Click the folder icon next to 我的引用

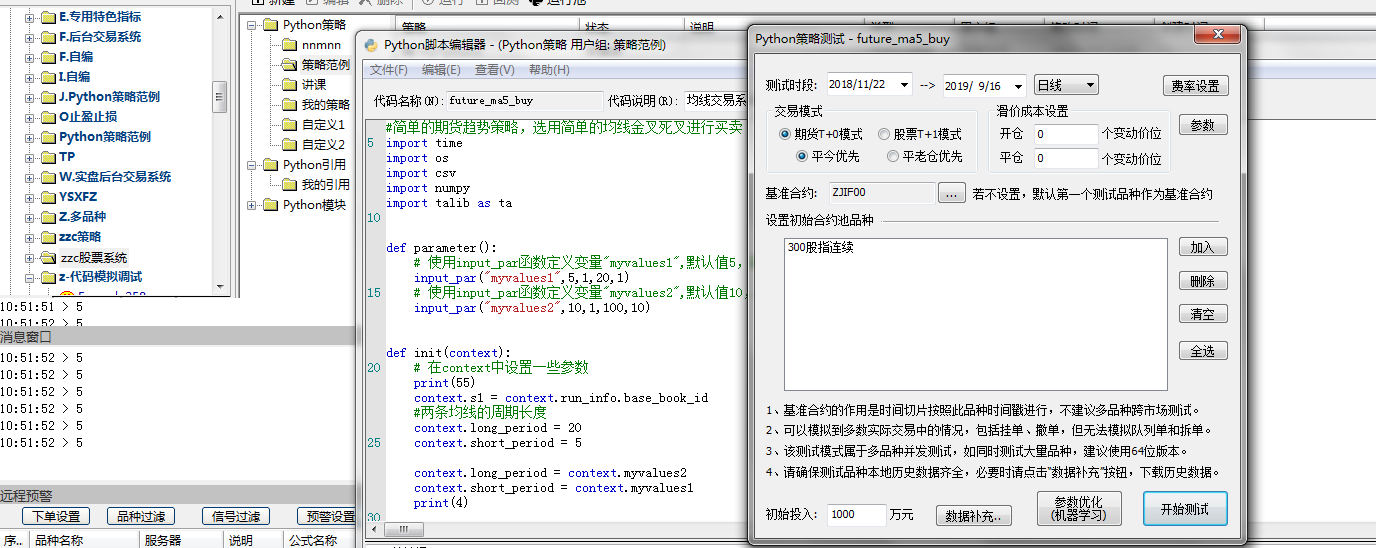pyautogui.click(x=289, y=185)
